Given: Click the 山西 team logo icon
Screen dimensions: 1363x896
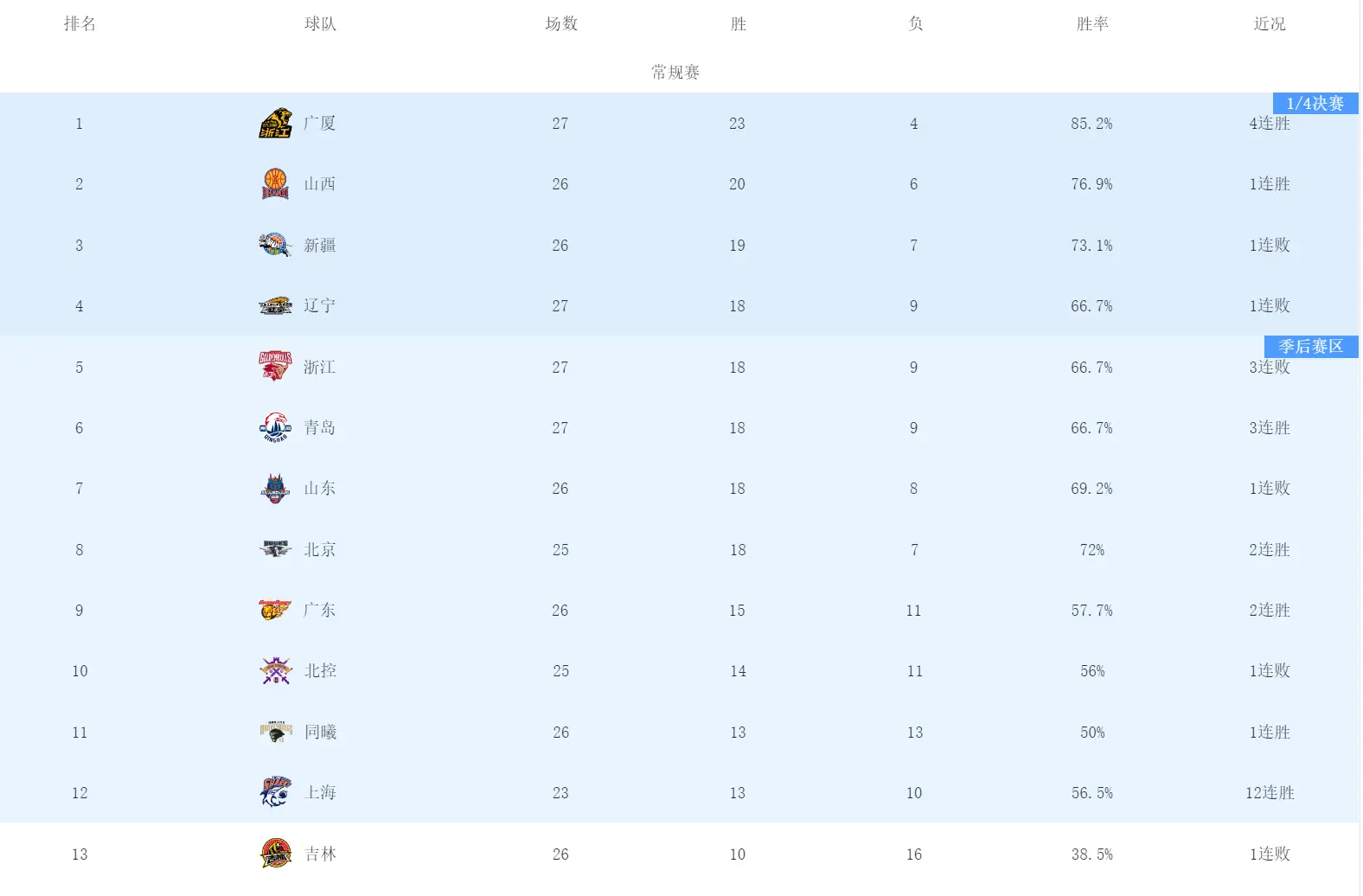Looking at the screenshot, I should coord(275,184).
